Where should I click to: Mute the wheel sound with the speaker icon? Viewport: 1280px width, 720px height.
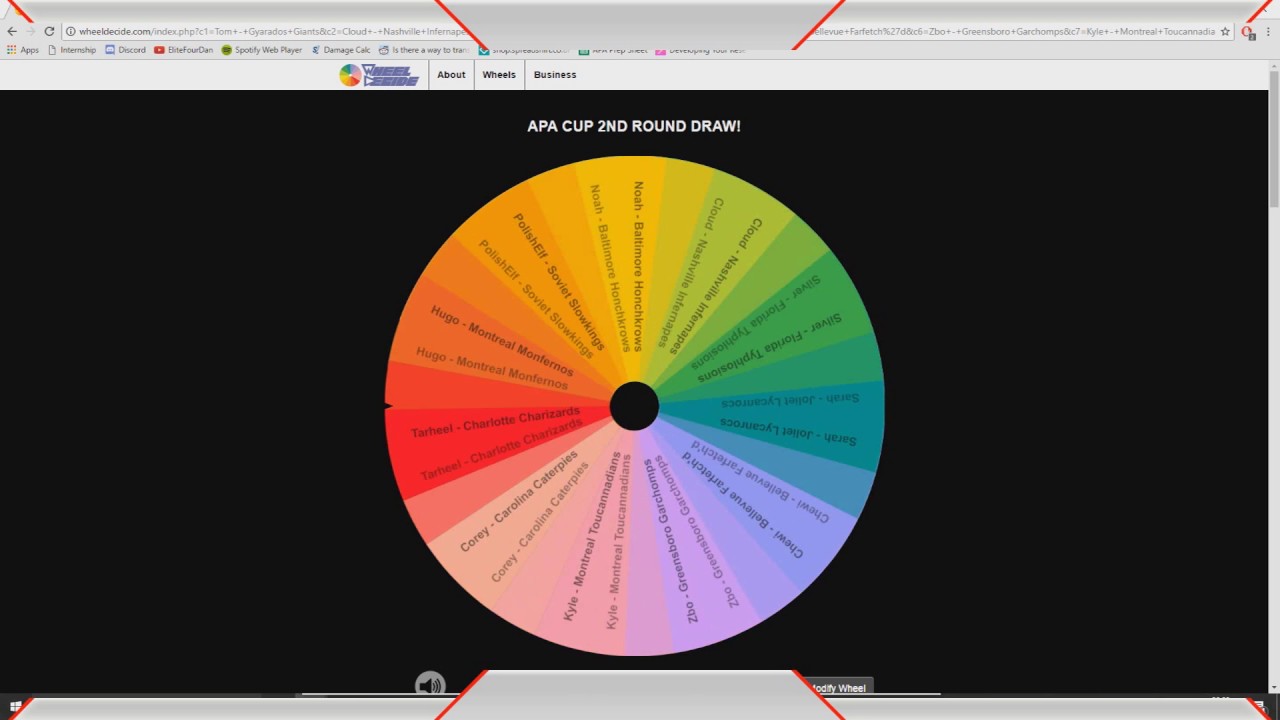pos(429,685)
